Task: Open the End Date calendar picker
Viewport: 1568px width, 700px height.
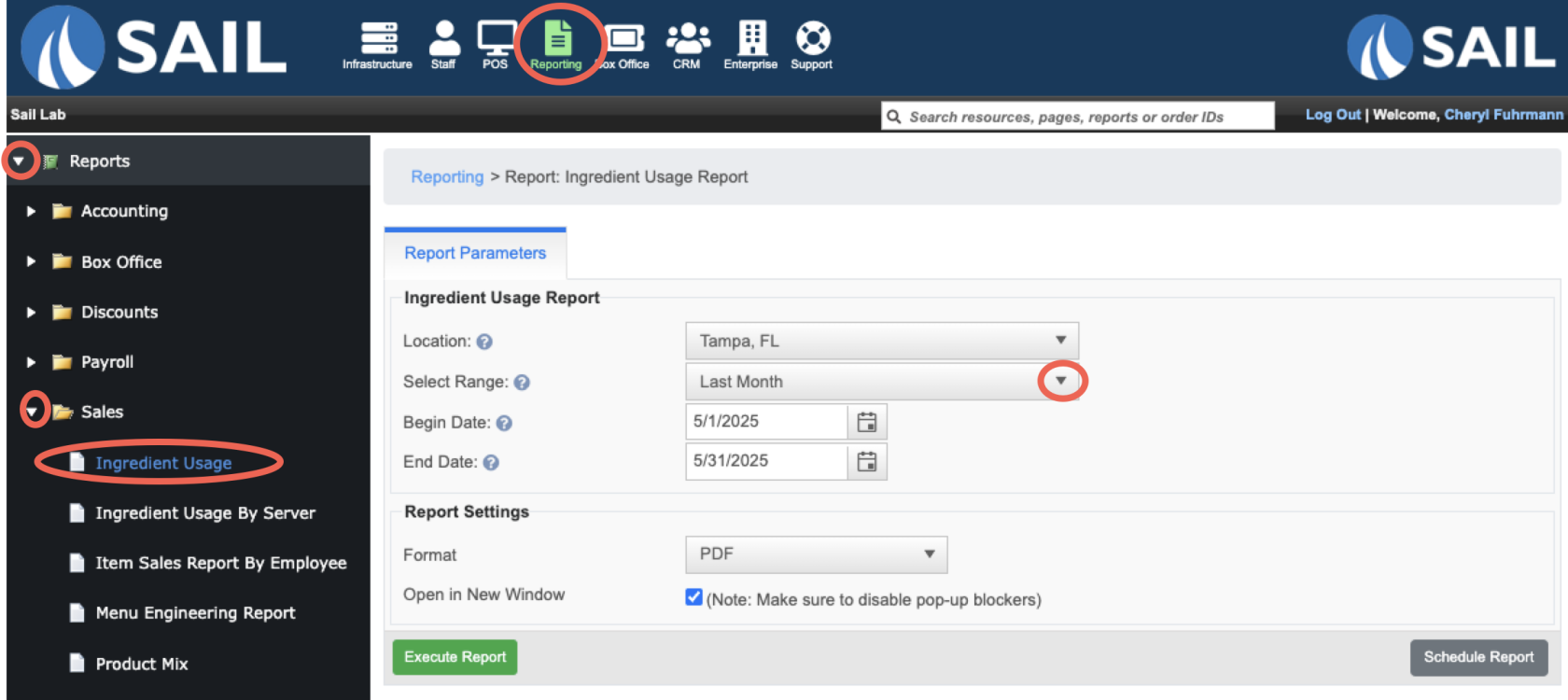Action: (867, 461)
